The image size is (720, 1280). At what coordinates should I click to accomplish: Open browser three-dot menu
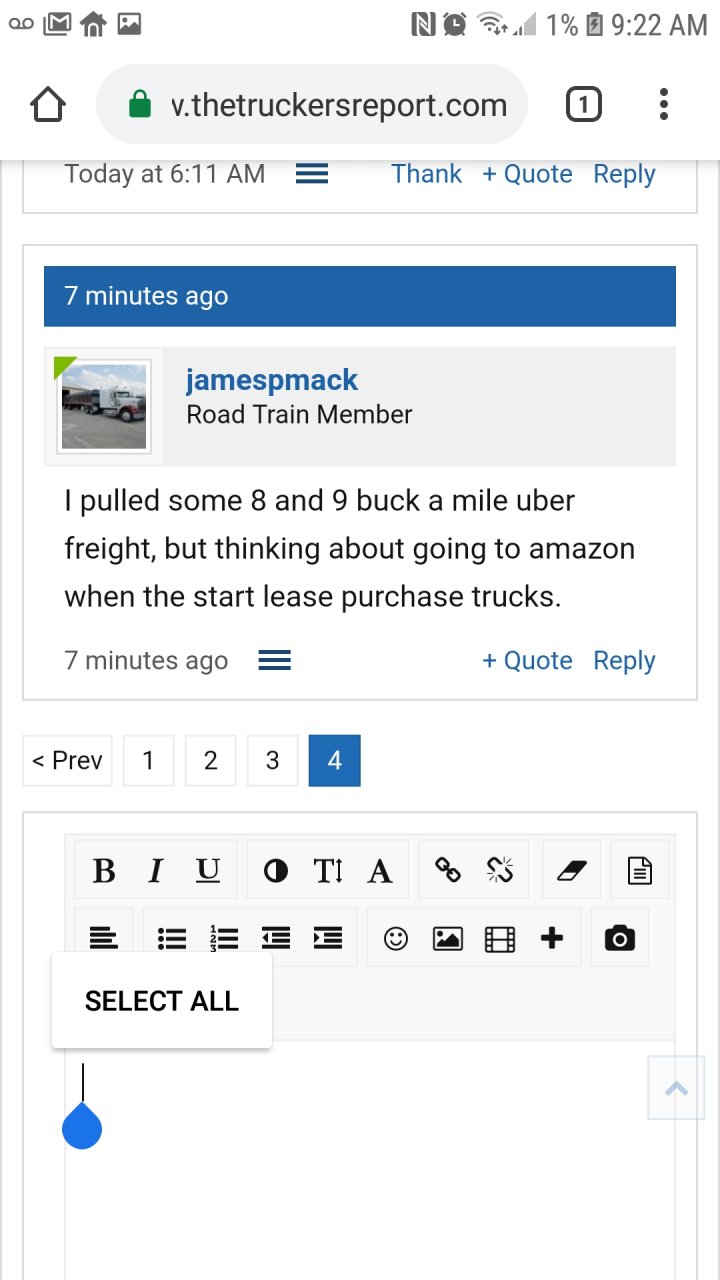[x=663, y=104]
